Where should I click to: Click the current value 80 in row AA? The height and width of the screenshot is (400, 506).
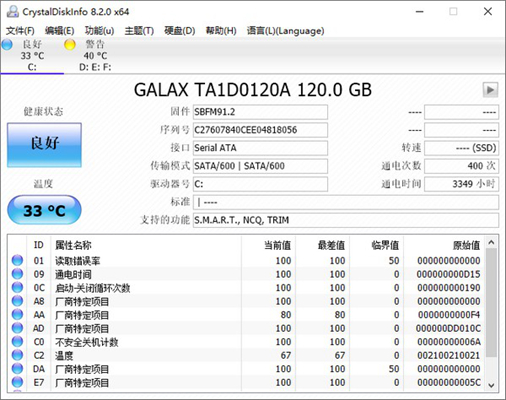(x=285, y=315)
